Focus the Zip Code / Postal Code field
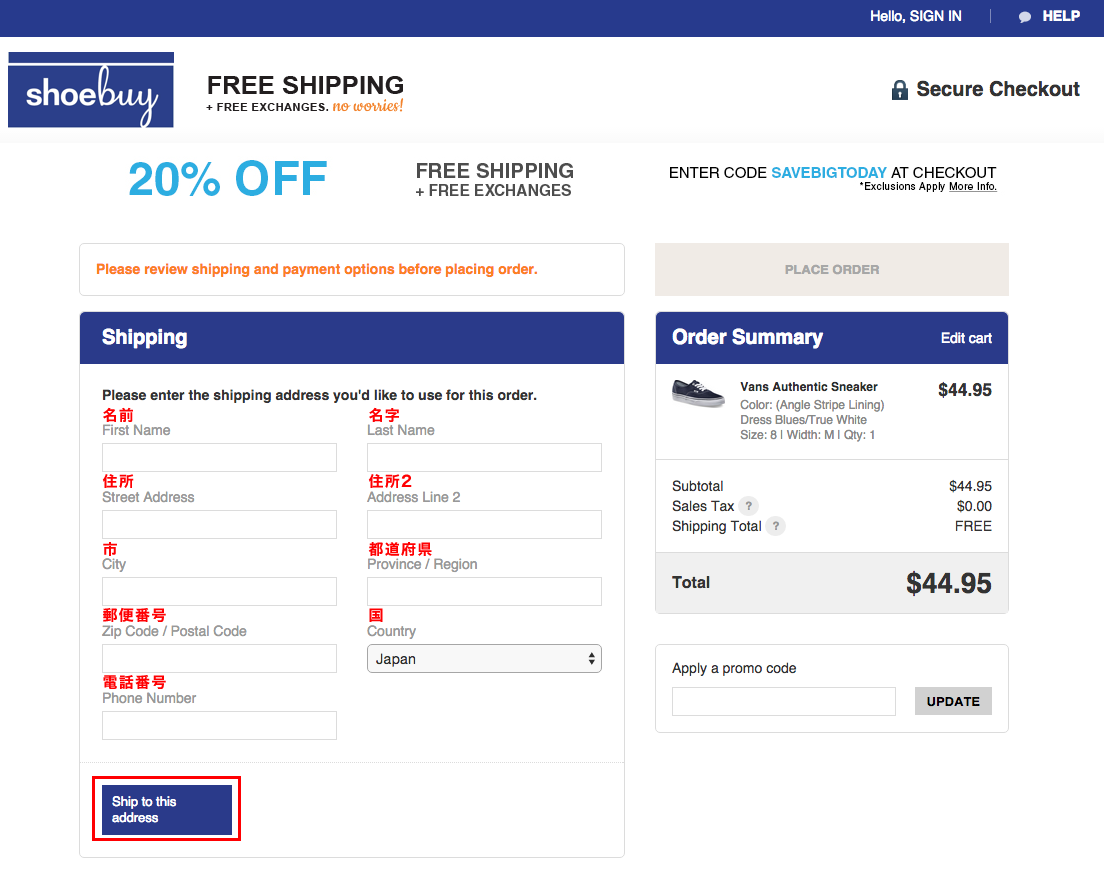 coord(220,659)
